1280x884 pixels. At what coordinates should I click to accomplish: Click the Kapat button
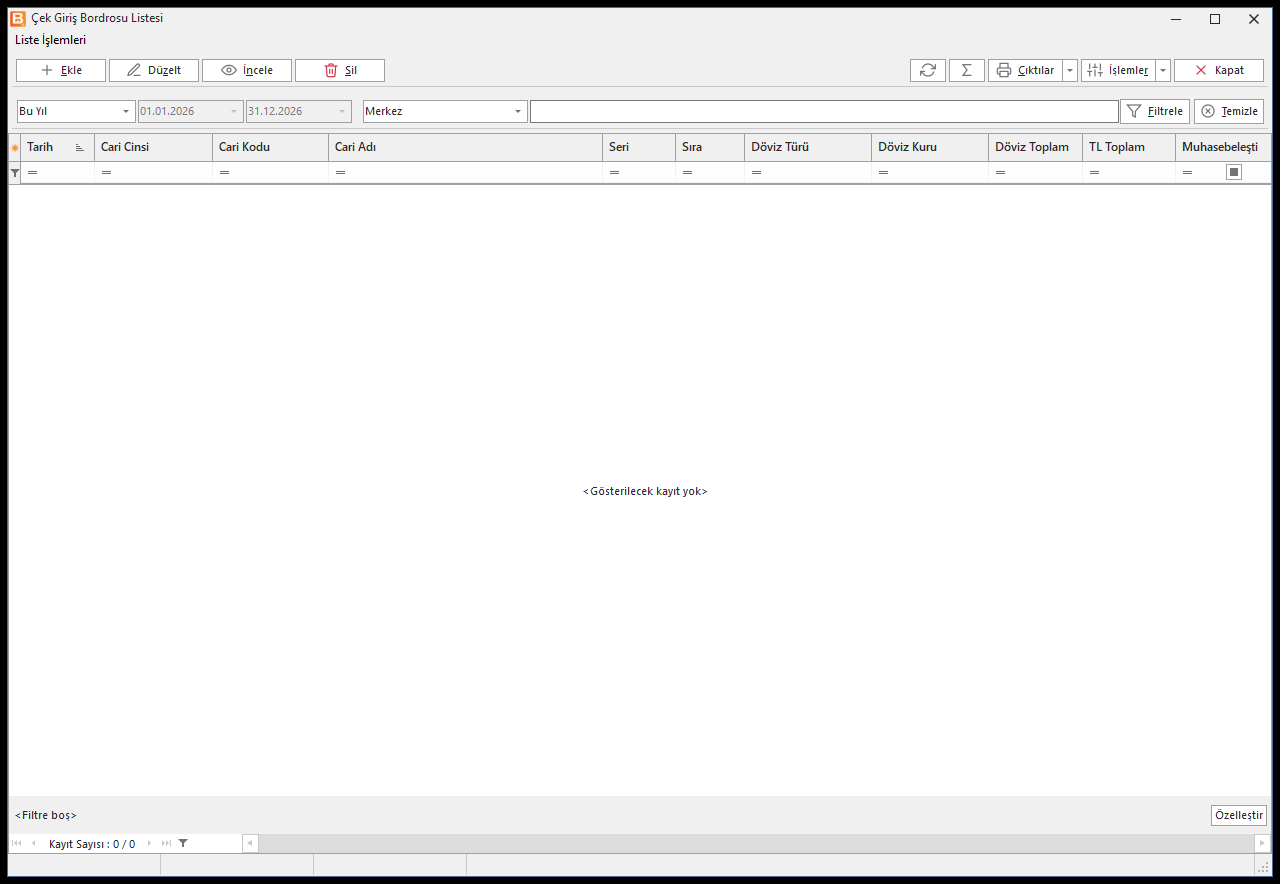[x=1219, y=70]
